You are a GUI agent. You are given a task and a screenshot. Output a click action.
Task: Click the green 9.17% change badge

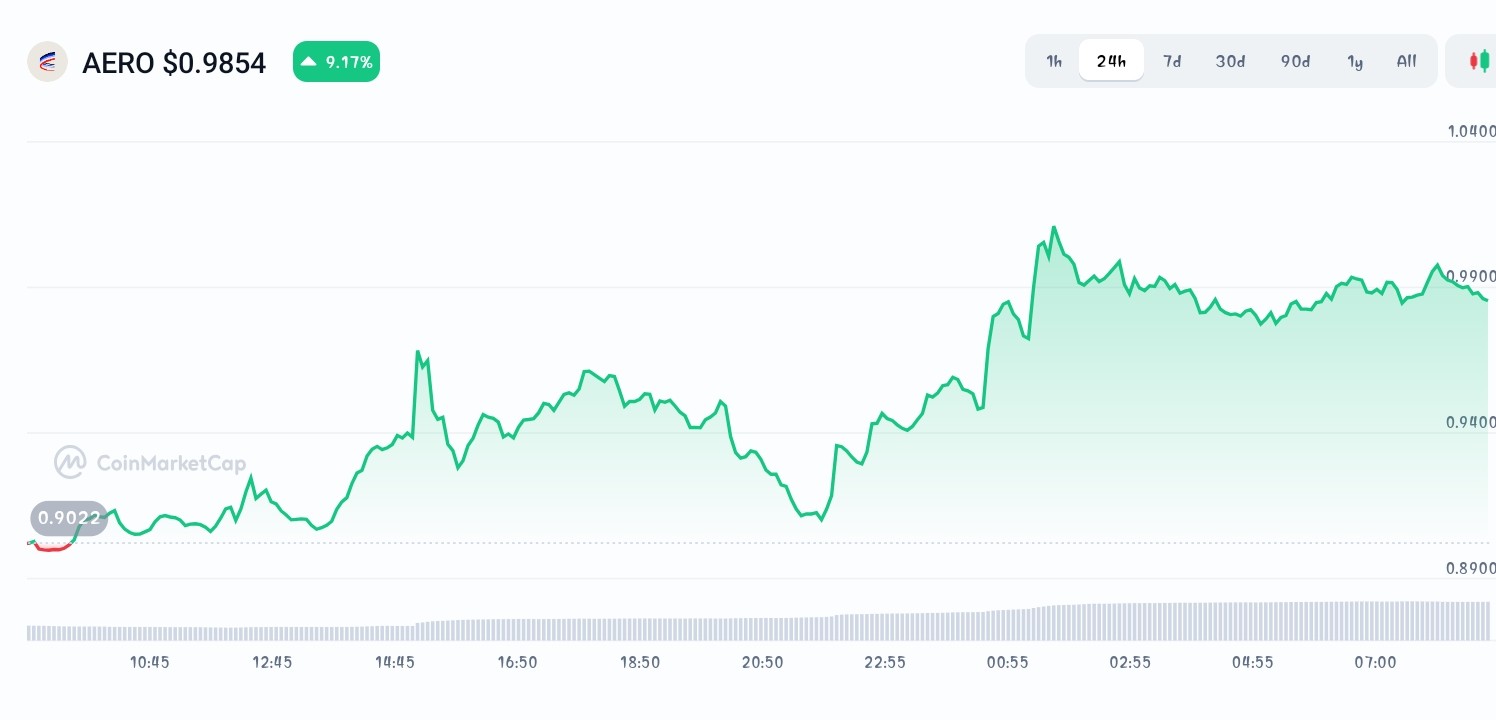(x=336, y=62)
